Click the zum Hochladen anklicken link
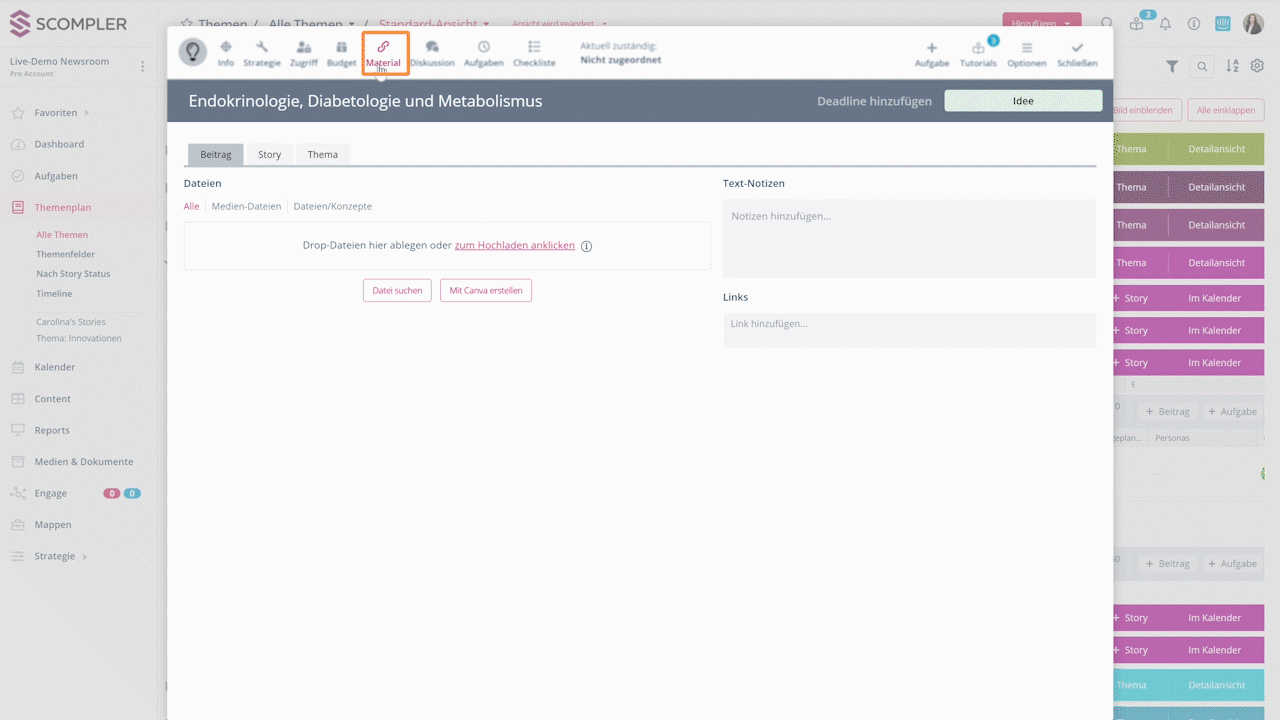 [x=514, y=245]
